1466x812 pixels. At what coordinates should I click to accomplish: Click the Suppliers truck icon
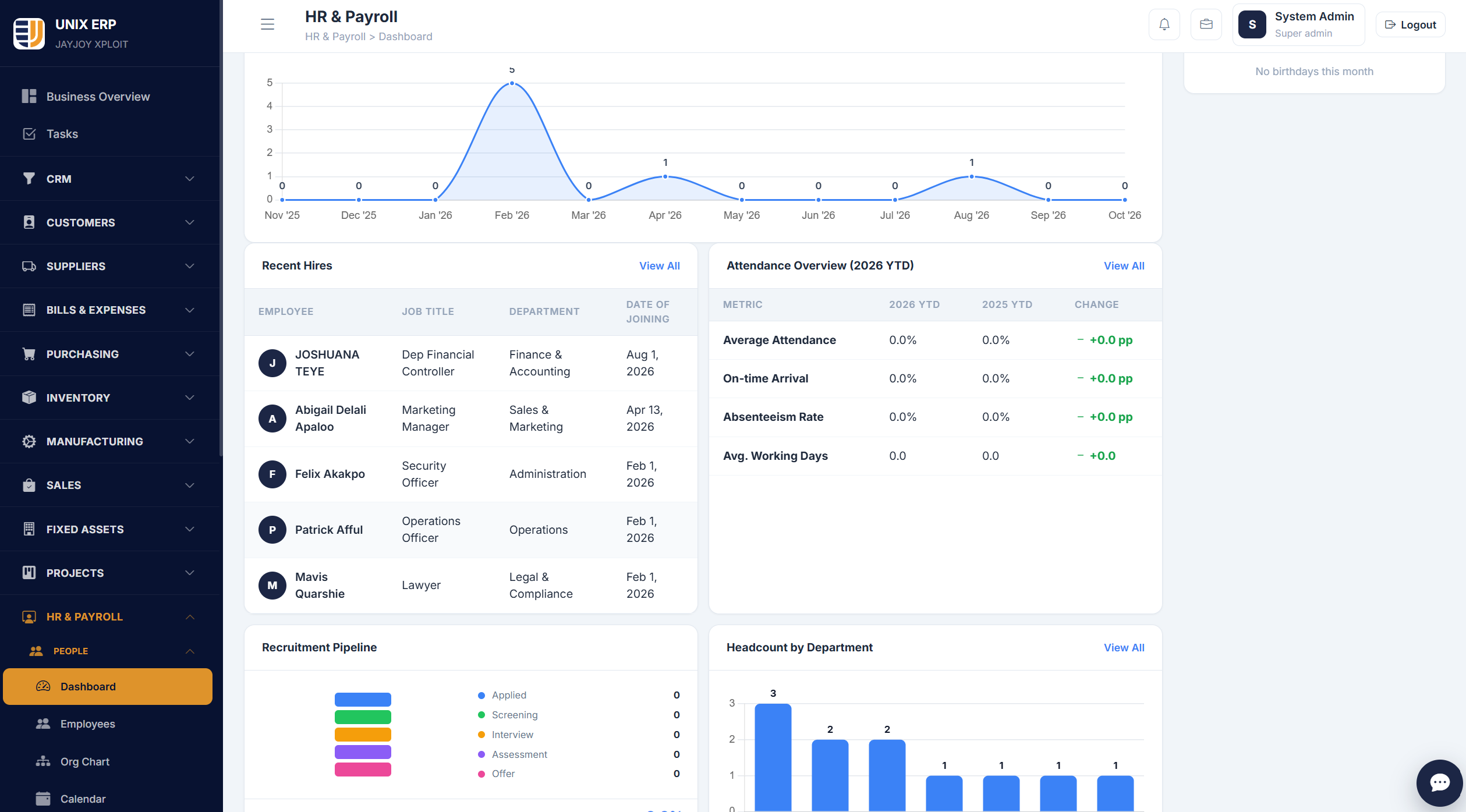[x=29, y=266]
